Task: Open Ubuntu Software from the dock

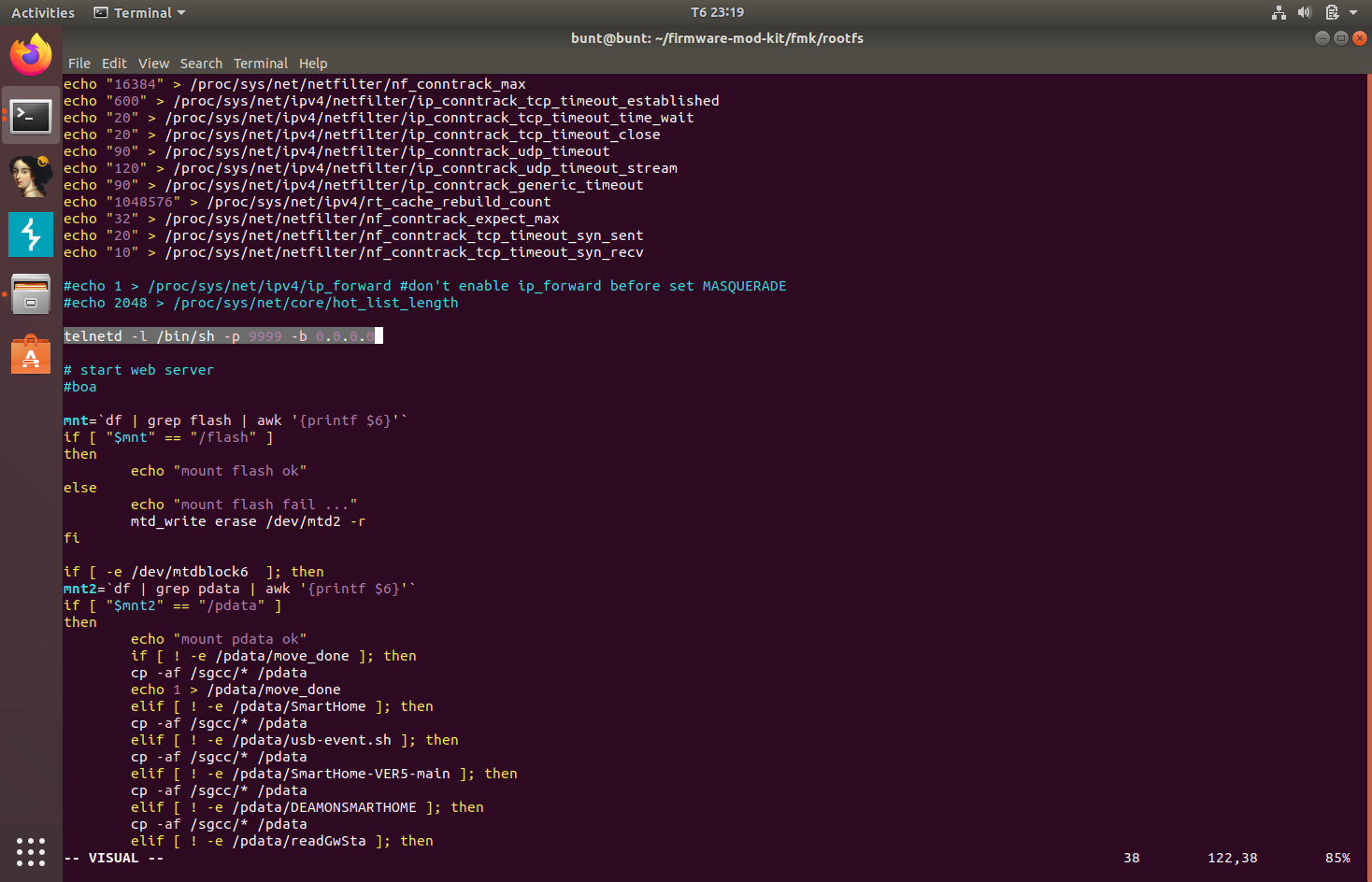Action: pos(31,354)
